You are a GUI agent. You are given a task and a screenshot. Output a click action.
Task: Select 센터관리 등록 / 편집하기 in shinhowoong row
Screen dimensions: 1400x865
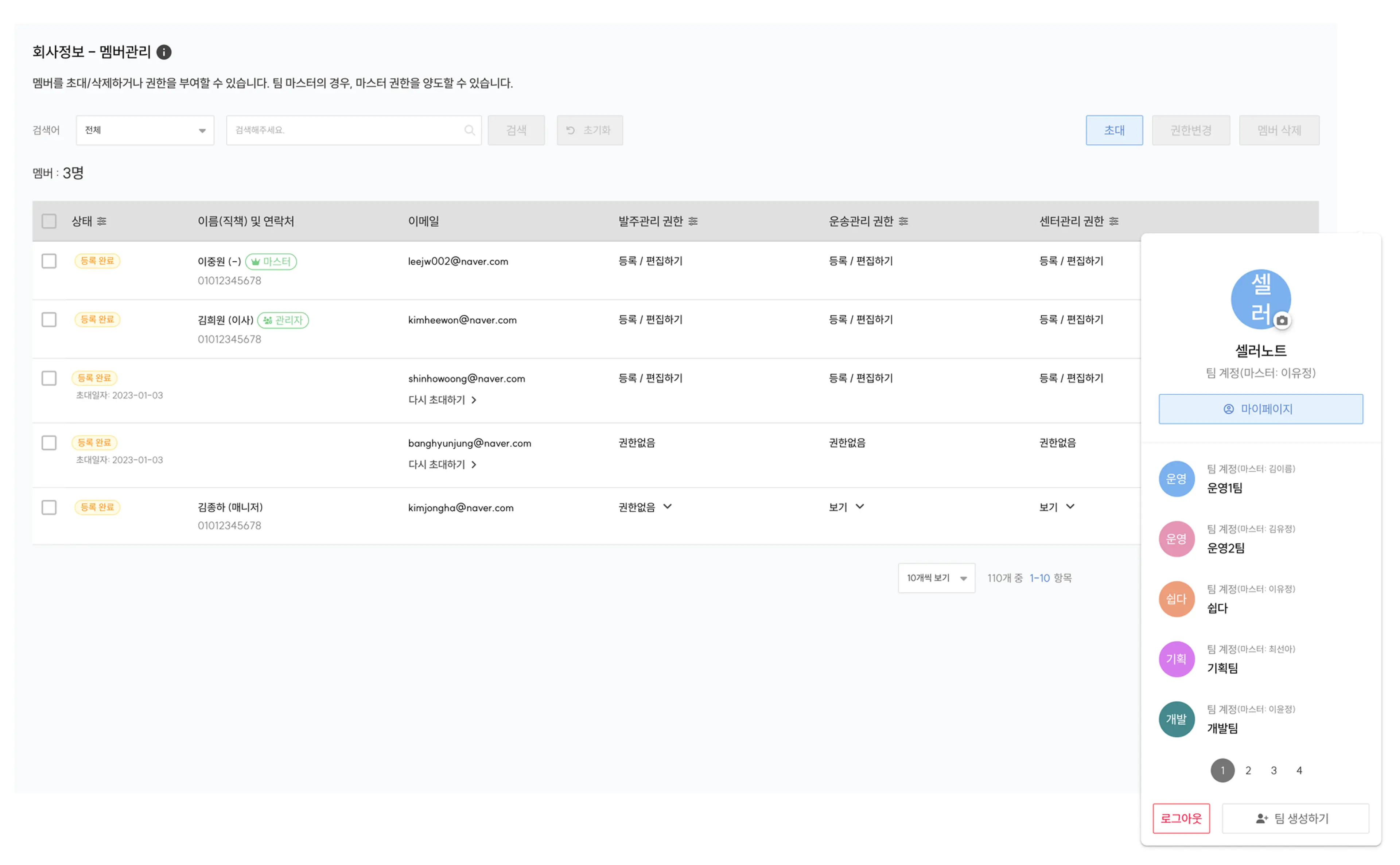1071,378
